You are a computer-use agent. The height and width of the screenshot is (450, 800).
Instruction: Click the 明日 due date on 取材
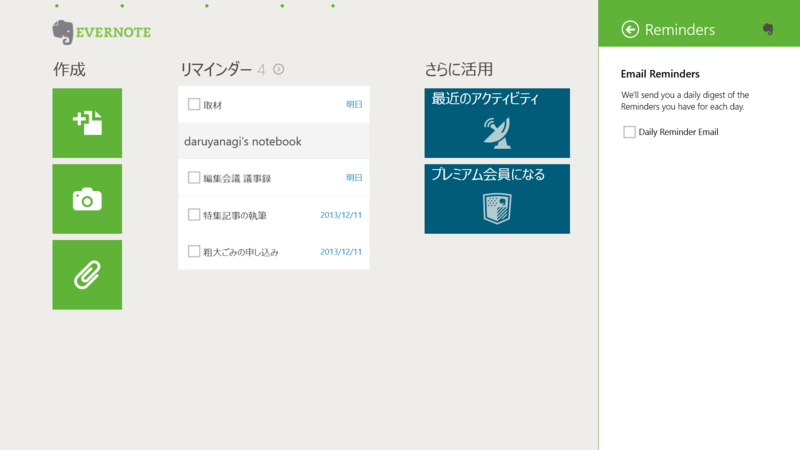(354, 104)
